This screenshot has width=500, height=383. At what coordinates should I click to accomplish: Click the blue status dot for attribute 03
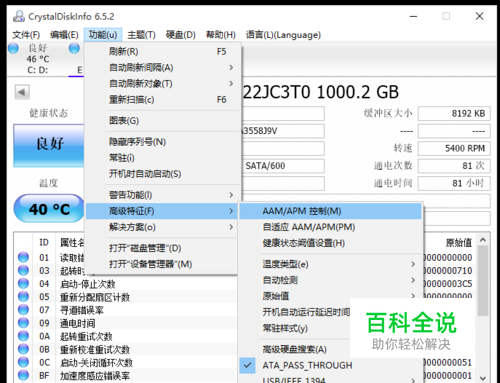tap(23, 270)
